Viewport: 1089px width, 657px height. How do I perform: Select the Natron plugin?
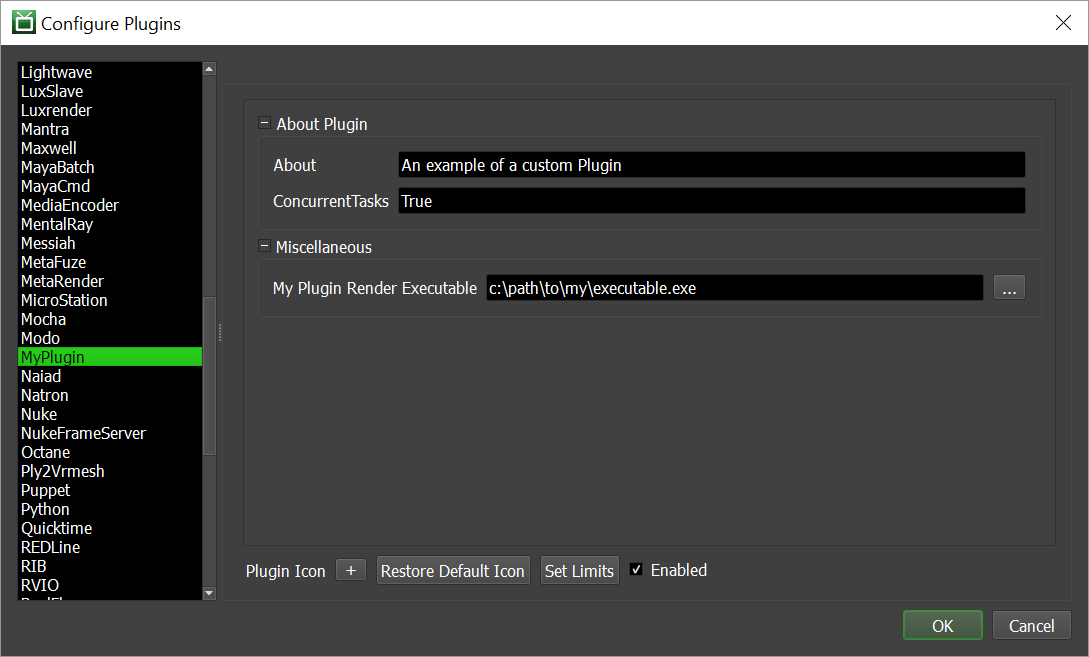[x=45, y=395]
